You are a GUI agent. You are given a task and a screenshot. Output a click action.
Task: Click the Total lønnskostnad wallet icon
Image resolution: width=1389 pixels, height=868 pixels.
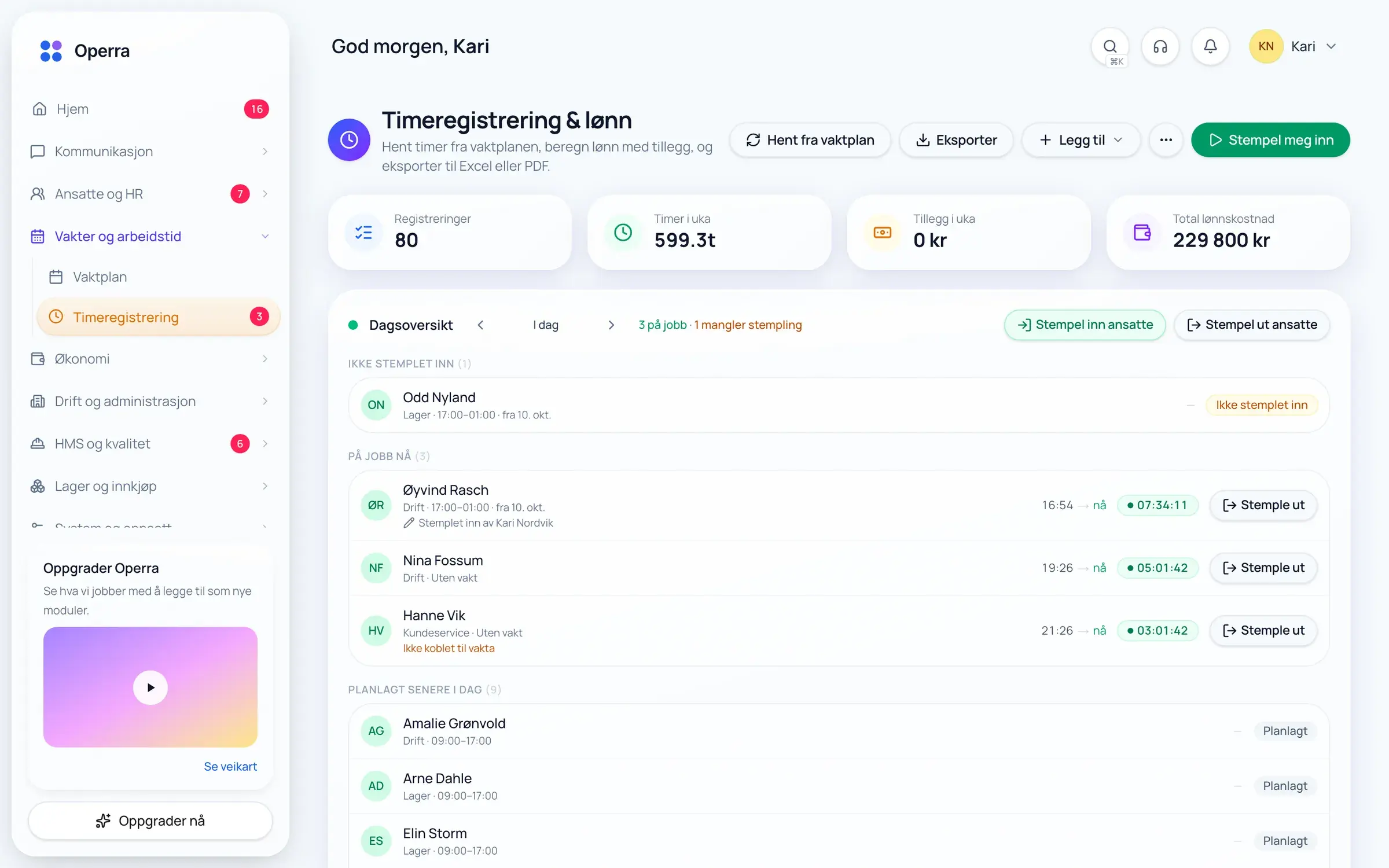point(1142,233)
